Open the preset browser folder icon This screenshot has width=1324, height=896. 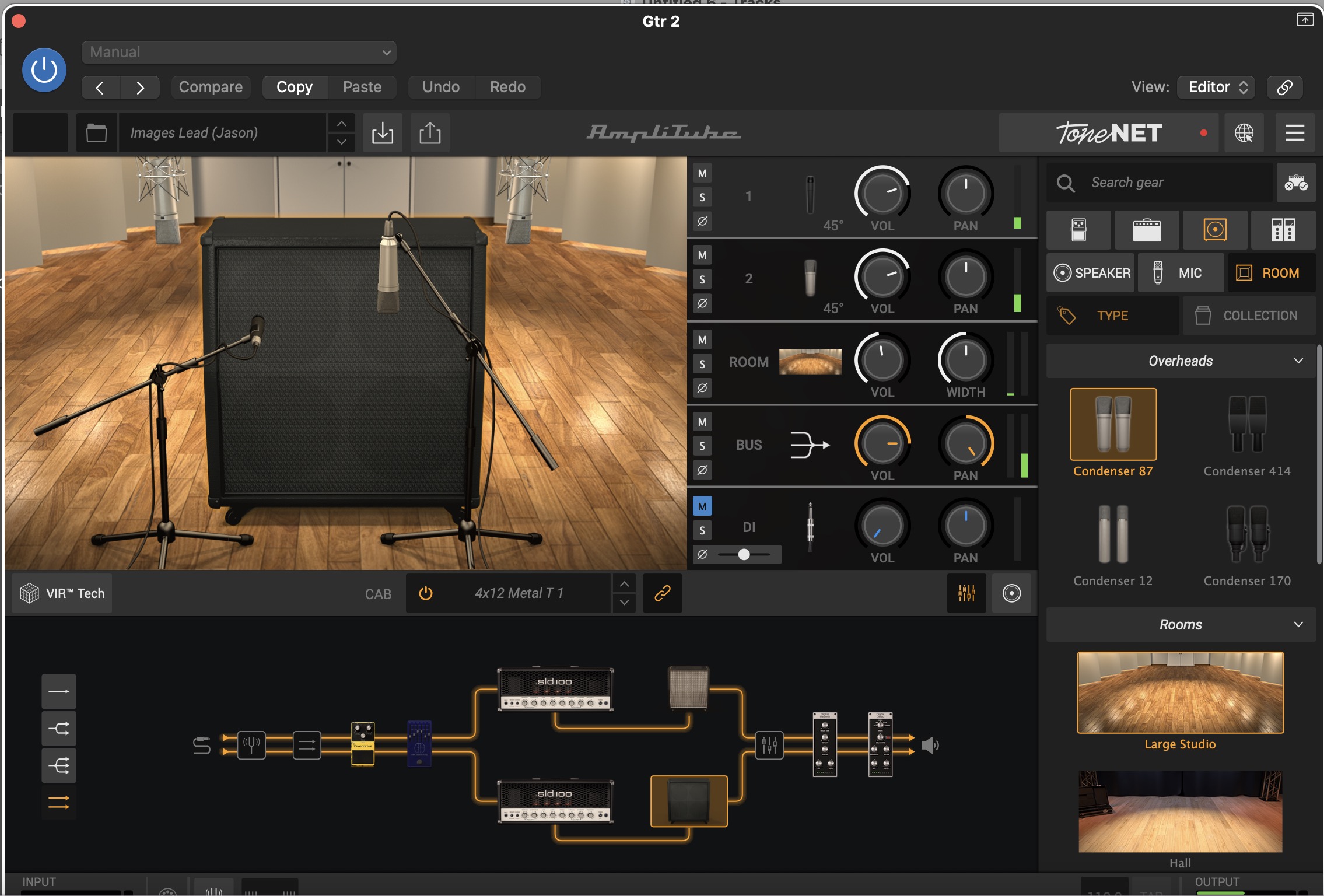[x=96, y=133]
